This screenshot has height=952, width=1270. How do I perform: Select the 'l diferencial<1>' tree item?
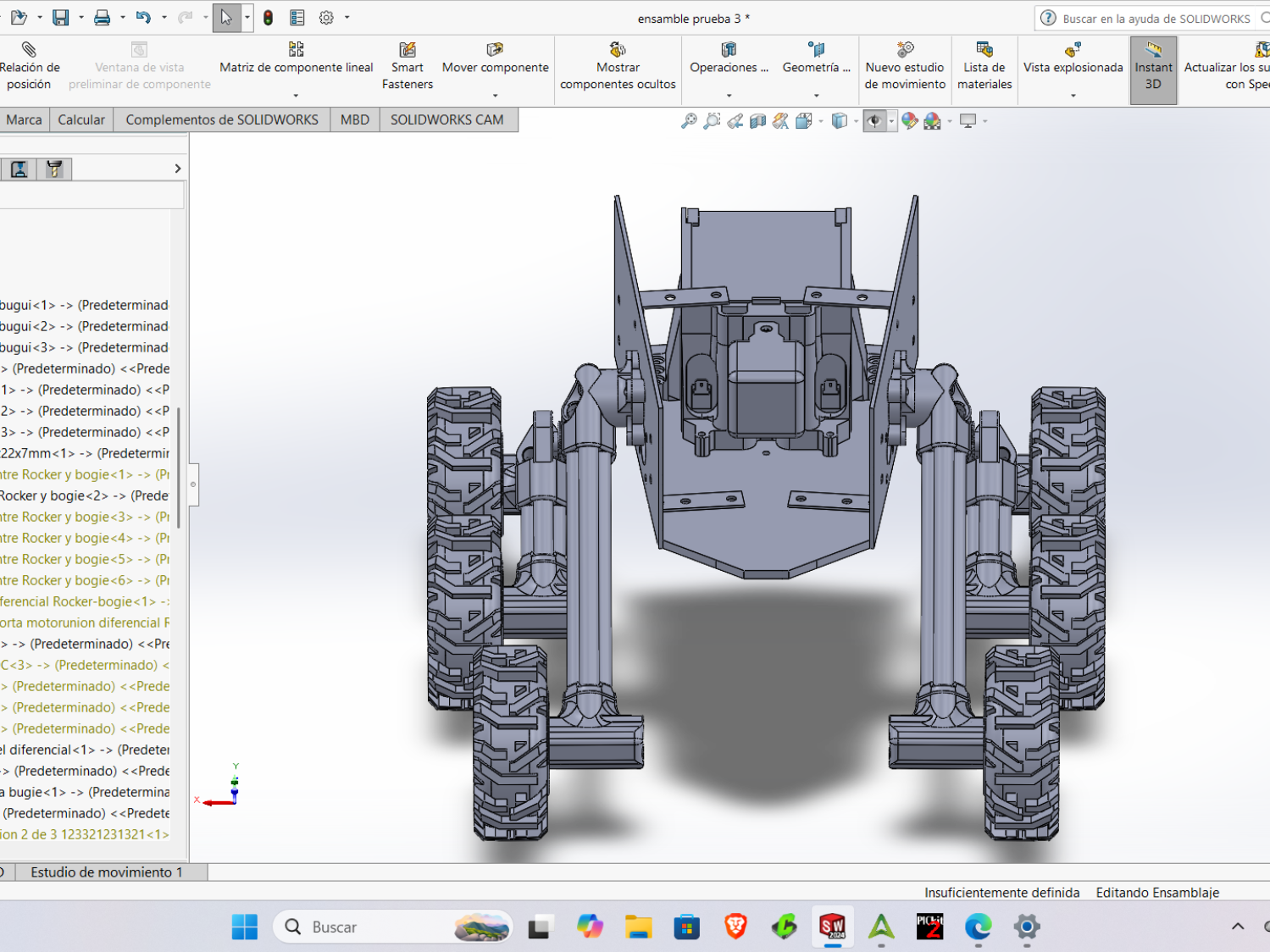[84, 750]
